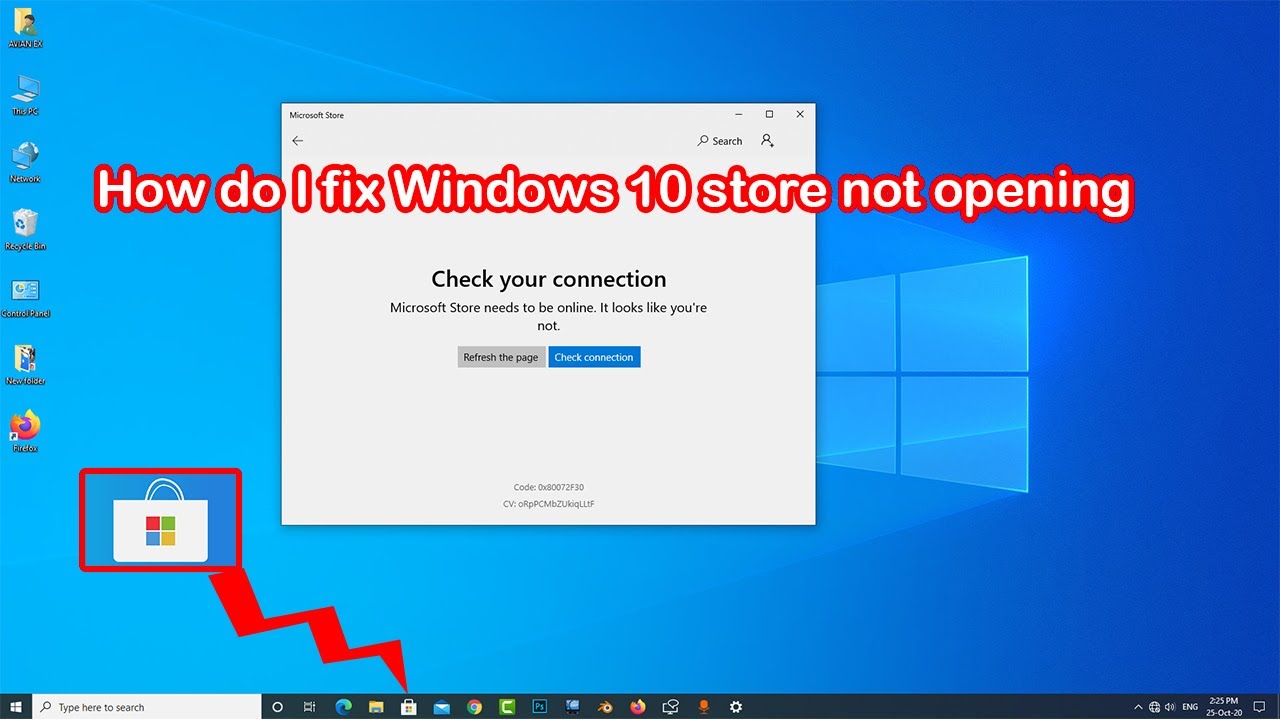This screenshot has width=1280, height=720.
Task: Launch Google Chrome from the taskbar
Action: (474, 707)
